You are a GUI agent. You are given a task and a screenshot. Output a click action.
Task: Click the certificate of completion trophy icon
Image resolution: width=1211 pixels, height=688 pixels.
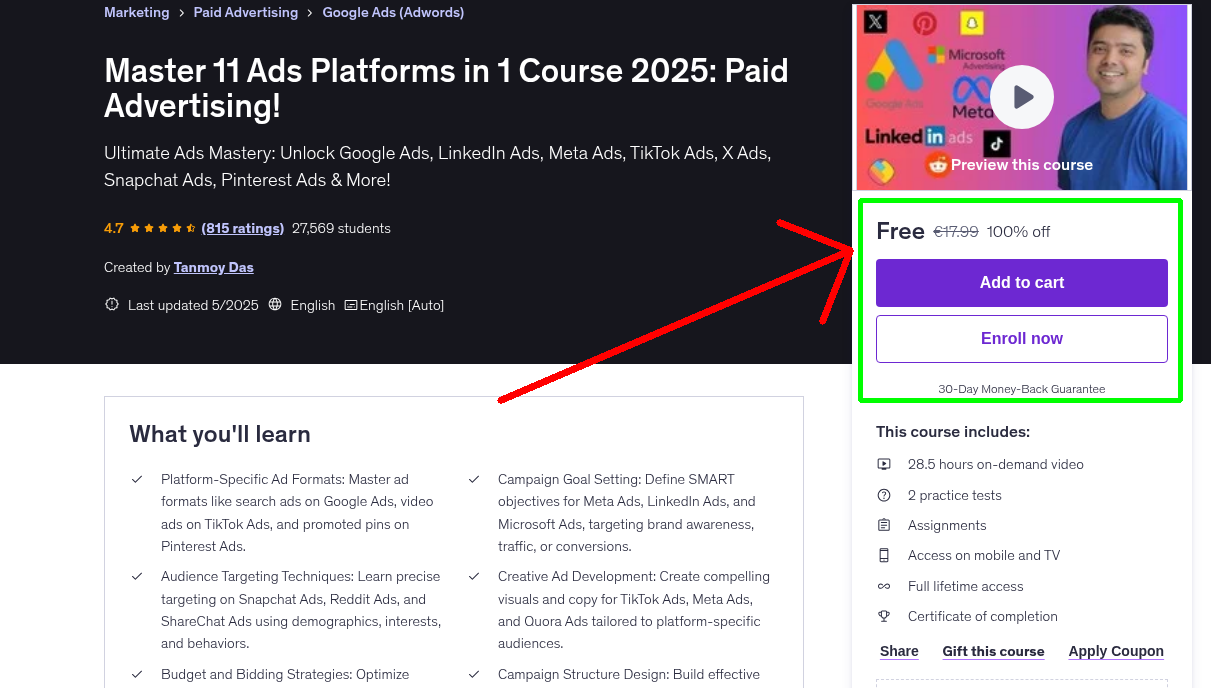click(884, 616)
